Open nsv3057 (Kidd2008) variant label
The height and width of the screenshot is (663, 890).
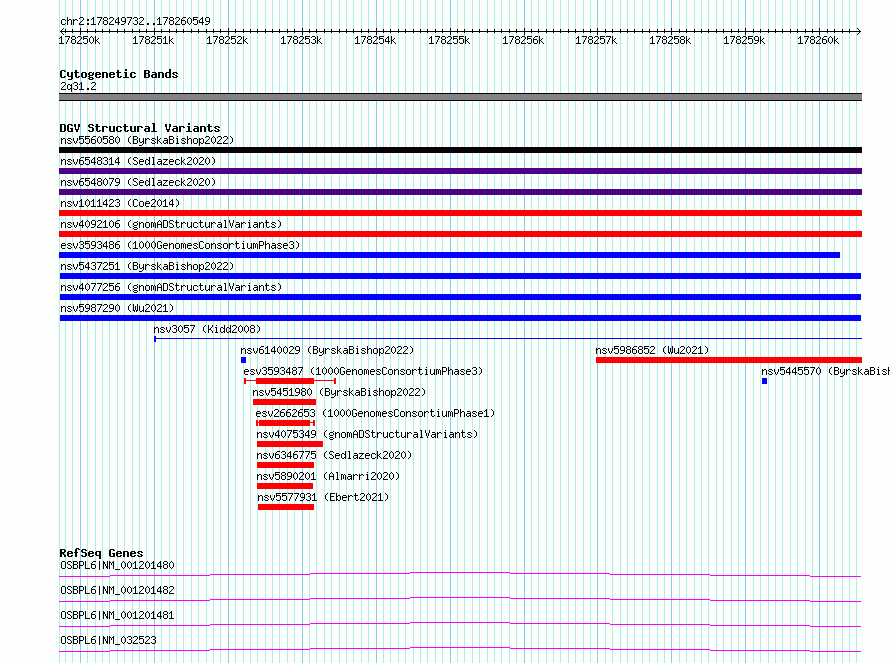coord(207,329)
